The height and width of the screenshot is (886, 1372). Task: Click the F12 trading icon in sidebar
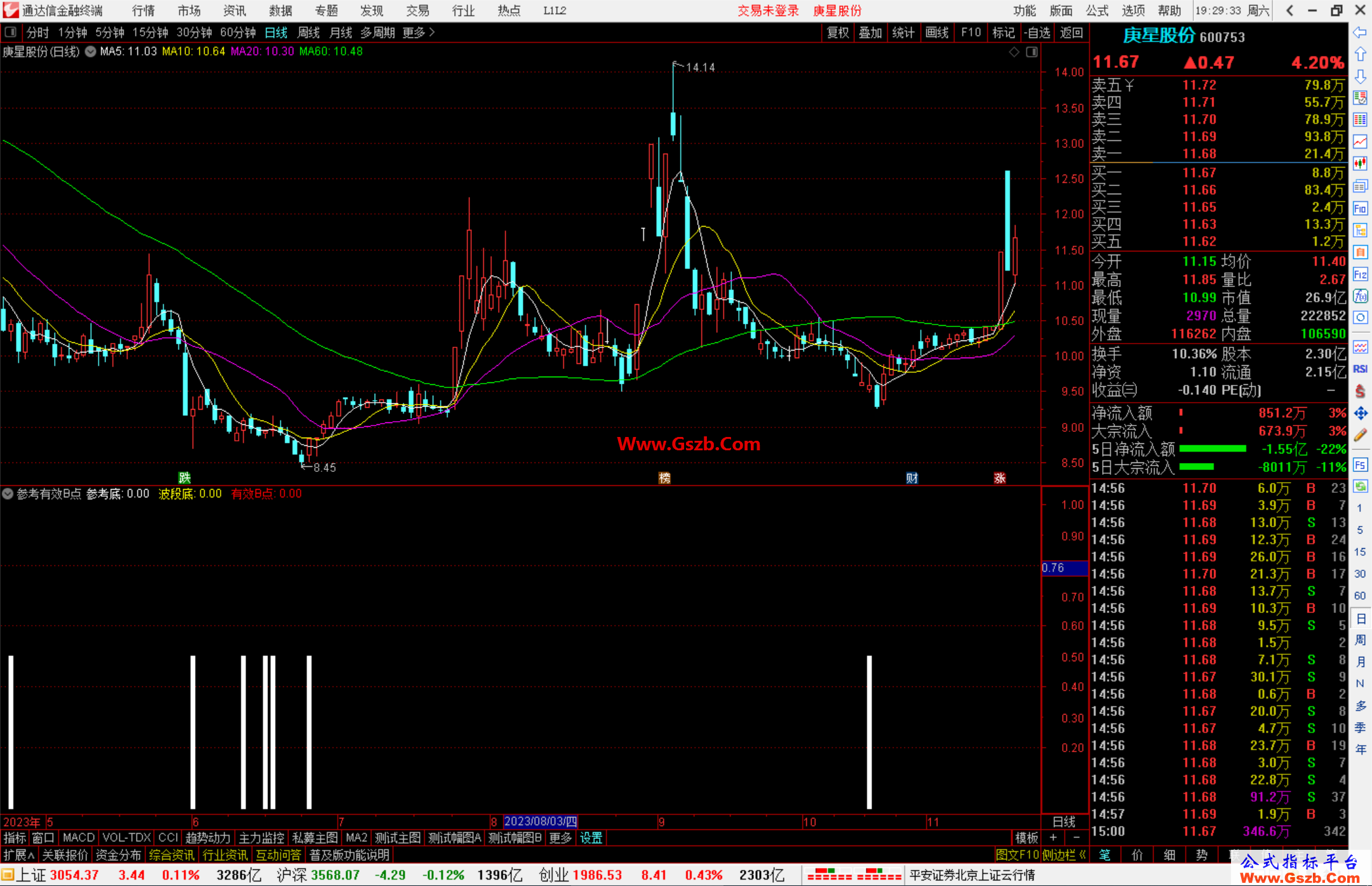click(1360, 274)
